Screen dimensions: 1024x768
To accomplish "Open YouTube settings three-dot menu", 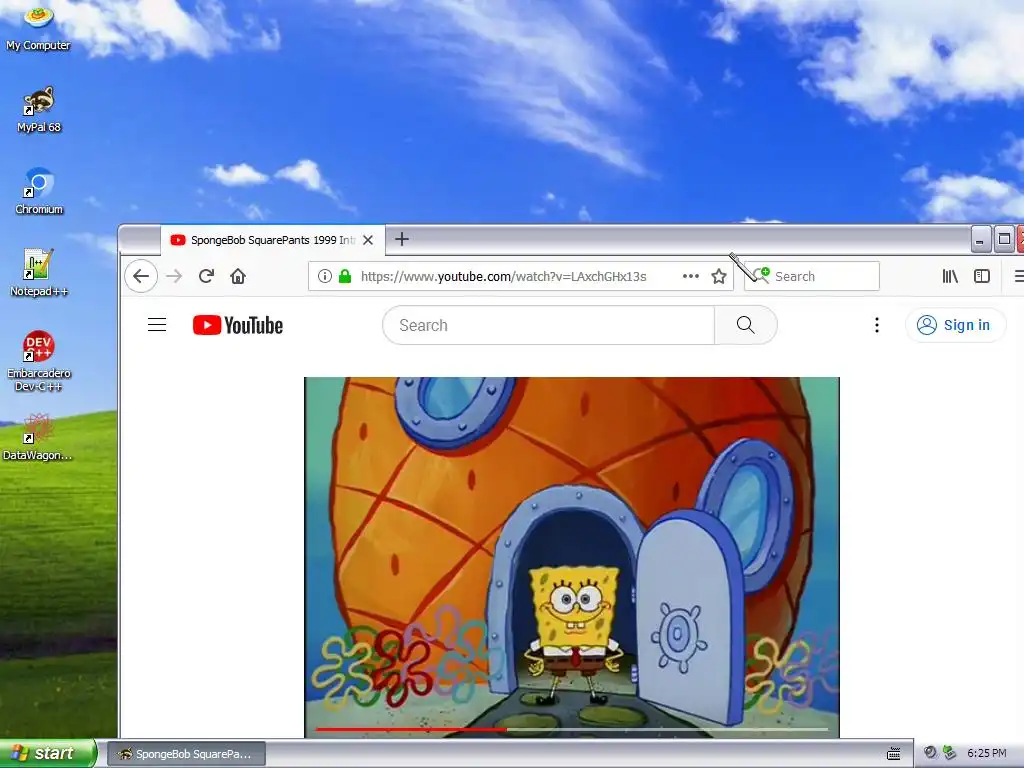I will tap(876, 325).
